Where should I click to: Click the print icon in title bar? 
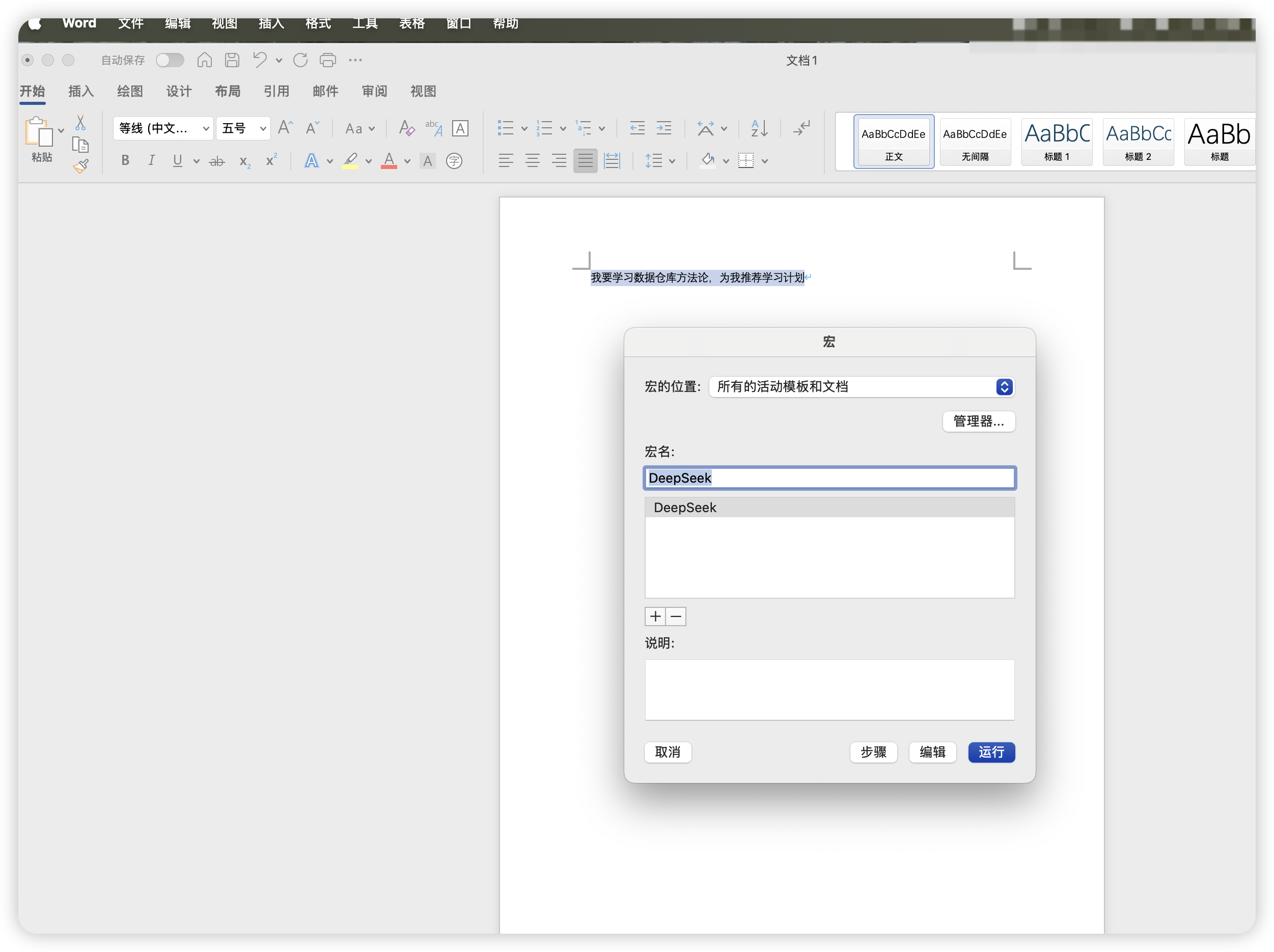coord(328,60)
